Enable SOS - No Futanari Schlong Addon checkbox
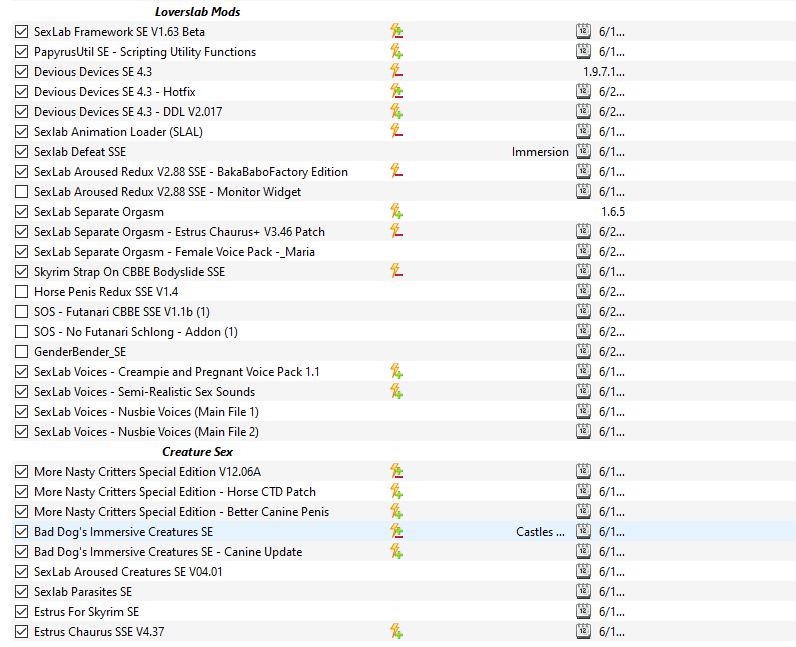796x647 pixels. pos(21,332)
